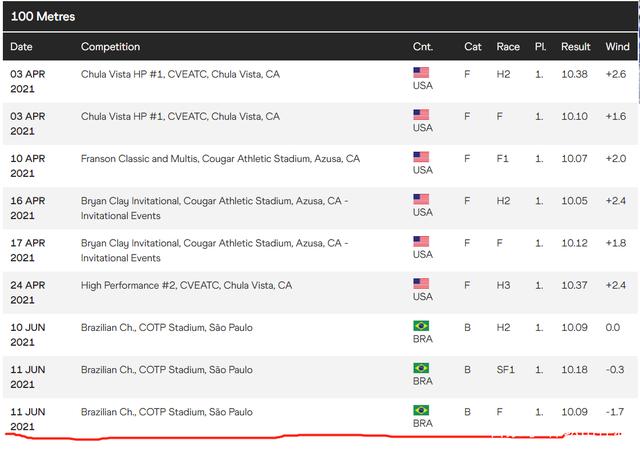Click the Brazil flag beside the -1.7 wind row
640x449 pixels.
tap(421, 410)
